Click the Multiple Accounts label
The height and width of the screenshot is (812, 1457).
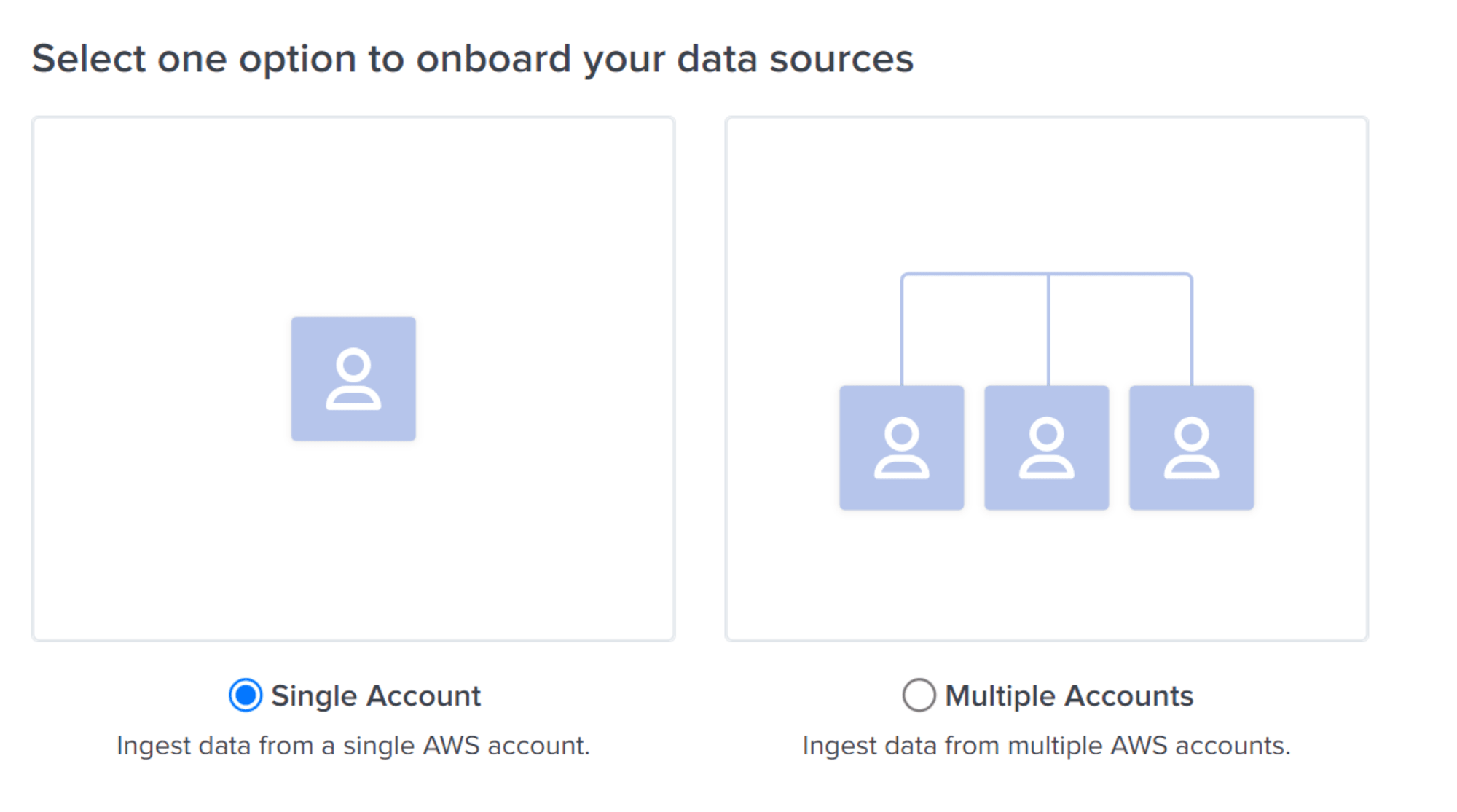tap(1069, 696)
